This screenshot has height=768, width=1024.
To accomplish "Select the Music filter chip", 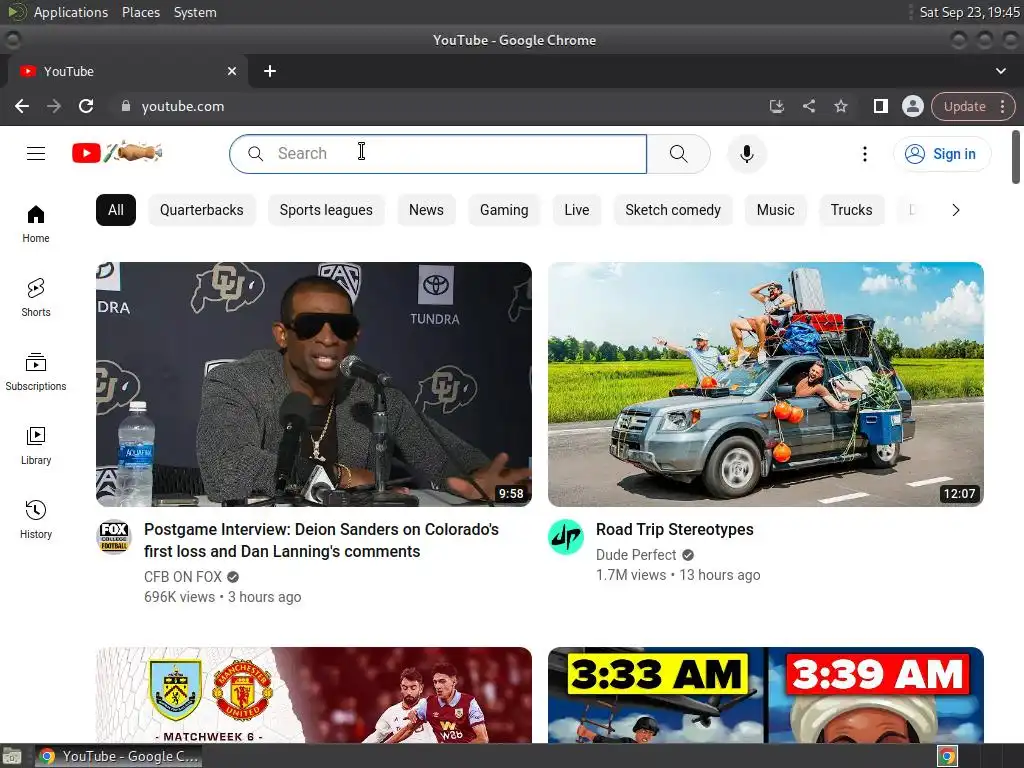I will click(775, 210).
